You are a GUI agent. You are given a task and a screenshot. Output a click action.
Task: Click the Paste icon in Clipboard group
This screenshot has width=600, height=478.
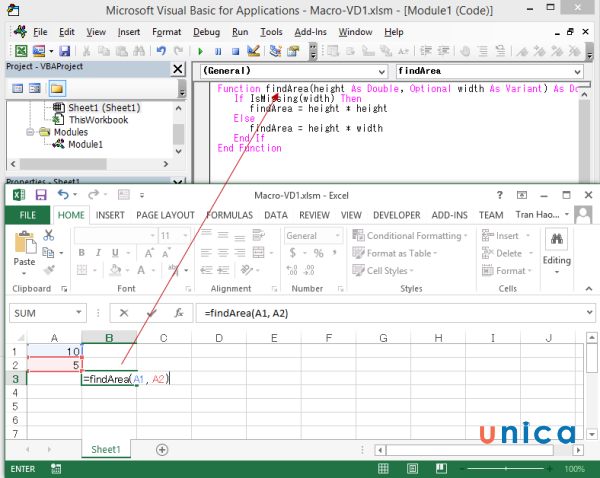pos(25,250)
